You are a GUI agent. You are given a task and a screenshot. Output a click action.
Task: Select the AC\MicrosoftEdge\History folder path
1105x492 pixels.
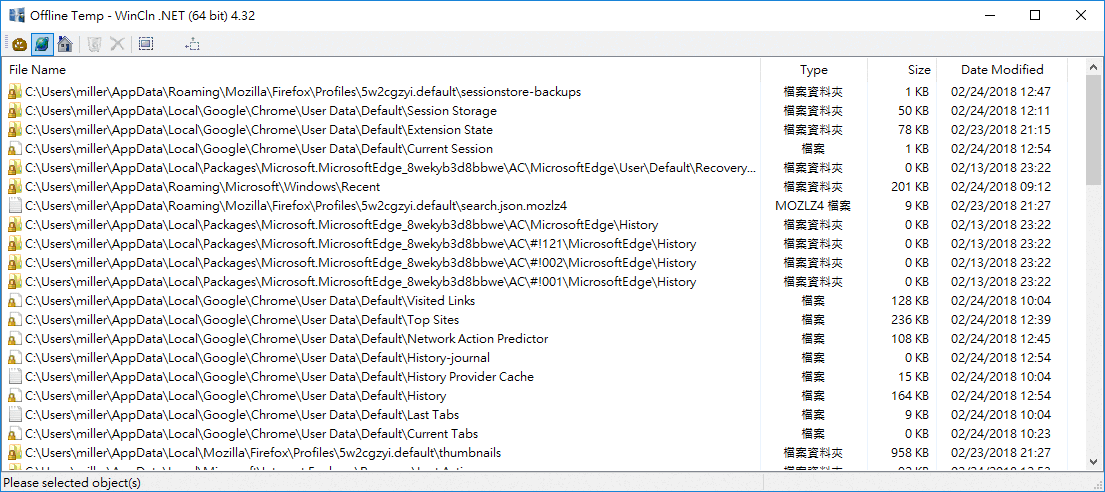point(342,225)
